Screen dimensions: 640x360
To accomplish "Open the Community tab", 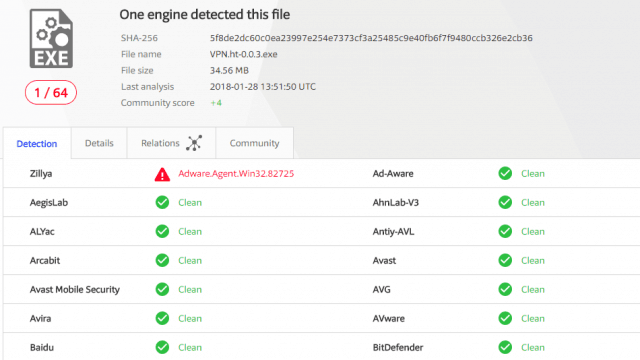I will tap(254, 143).
